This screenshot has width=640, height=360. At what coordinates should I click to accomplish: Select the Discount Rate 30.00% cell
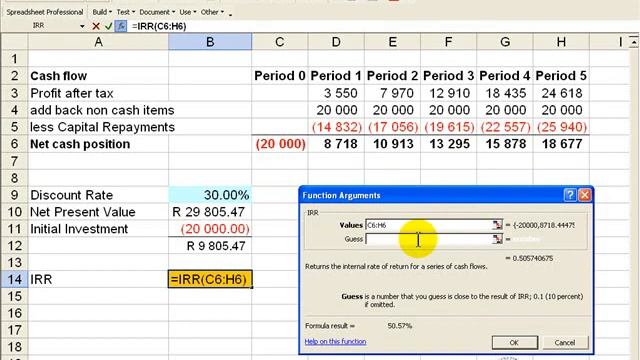(210, 195)
